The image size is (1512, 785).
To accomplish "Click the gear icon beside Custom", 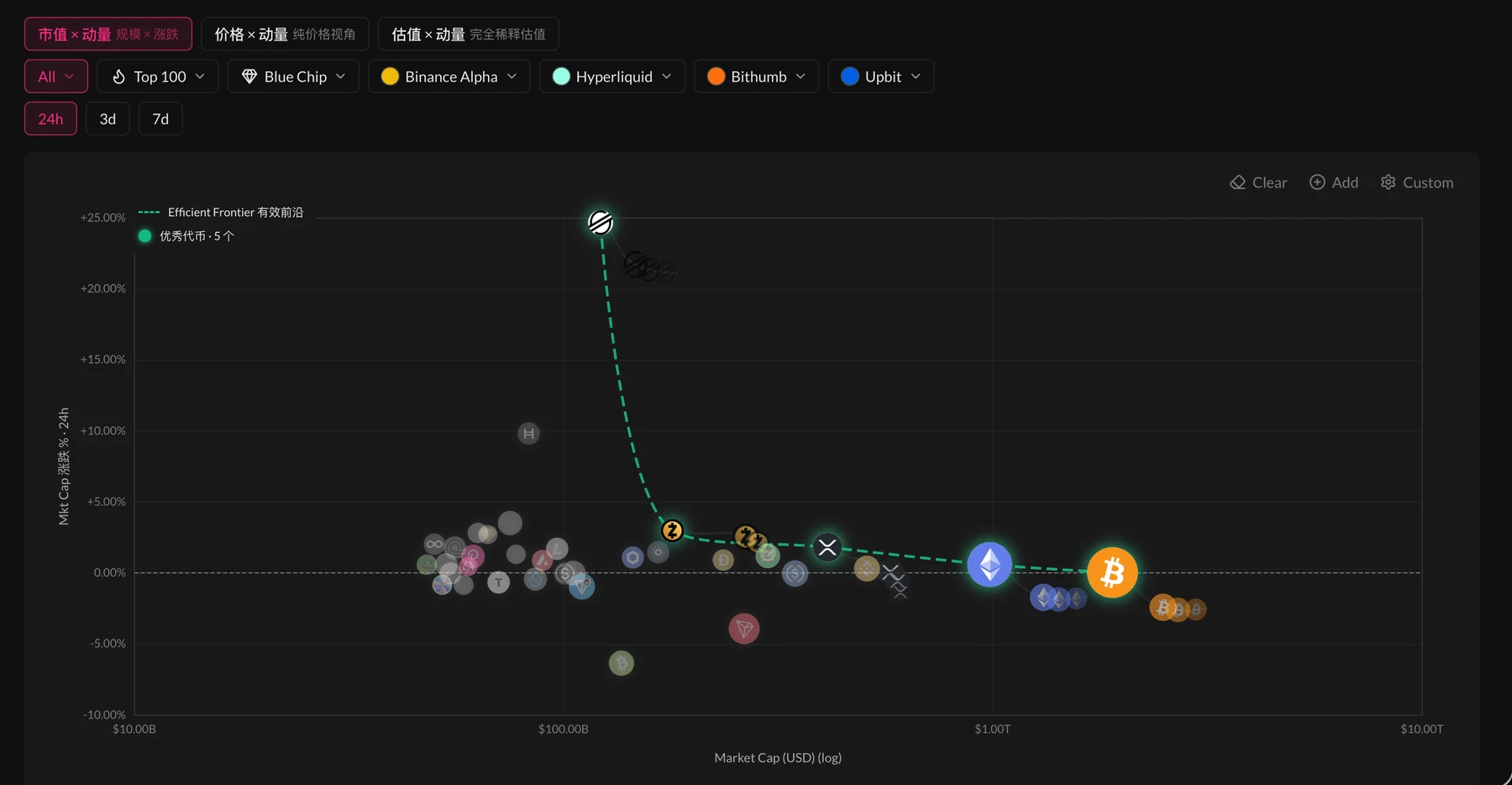I will (x=1389, y=182).
